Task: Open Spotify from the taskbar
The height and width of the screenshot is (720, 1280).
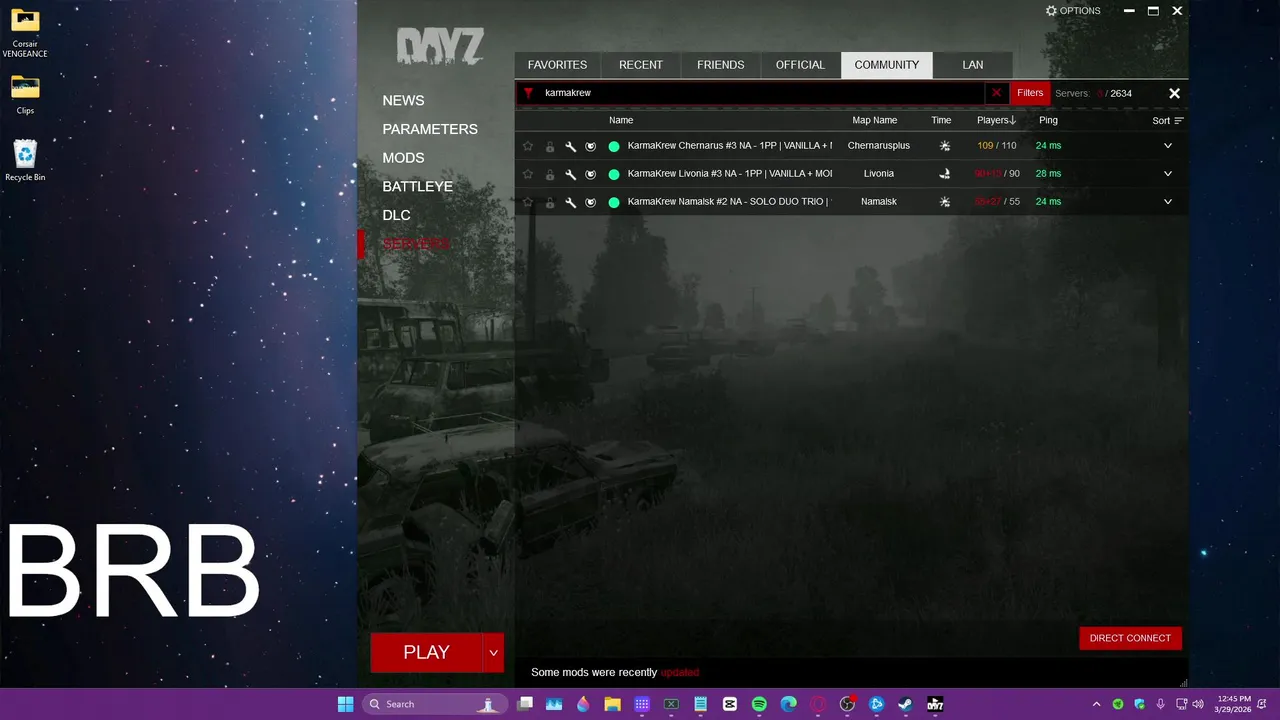Action: point(759,704)
